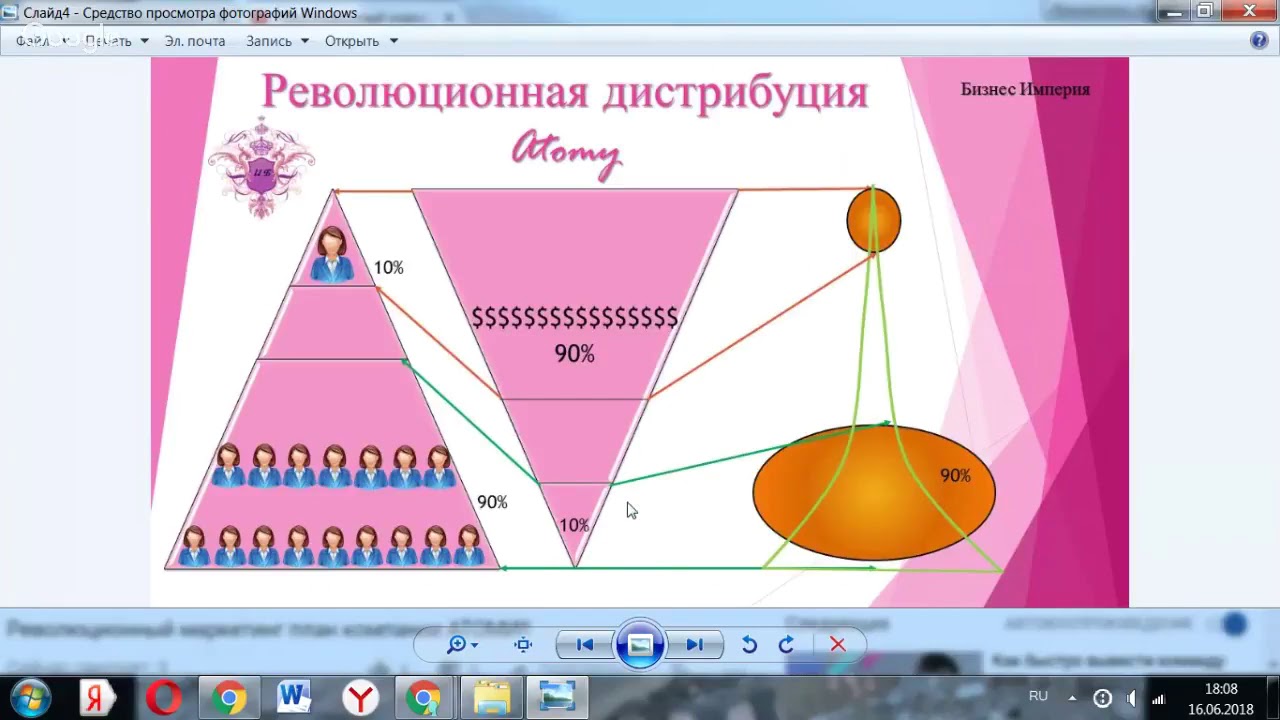This screenshot has width=1280, height=720.
Task: Open Yandex Browser yellow Y icon
Action: click(x=360, y=698)
